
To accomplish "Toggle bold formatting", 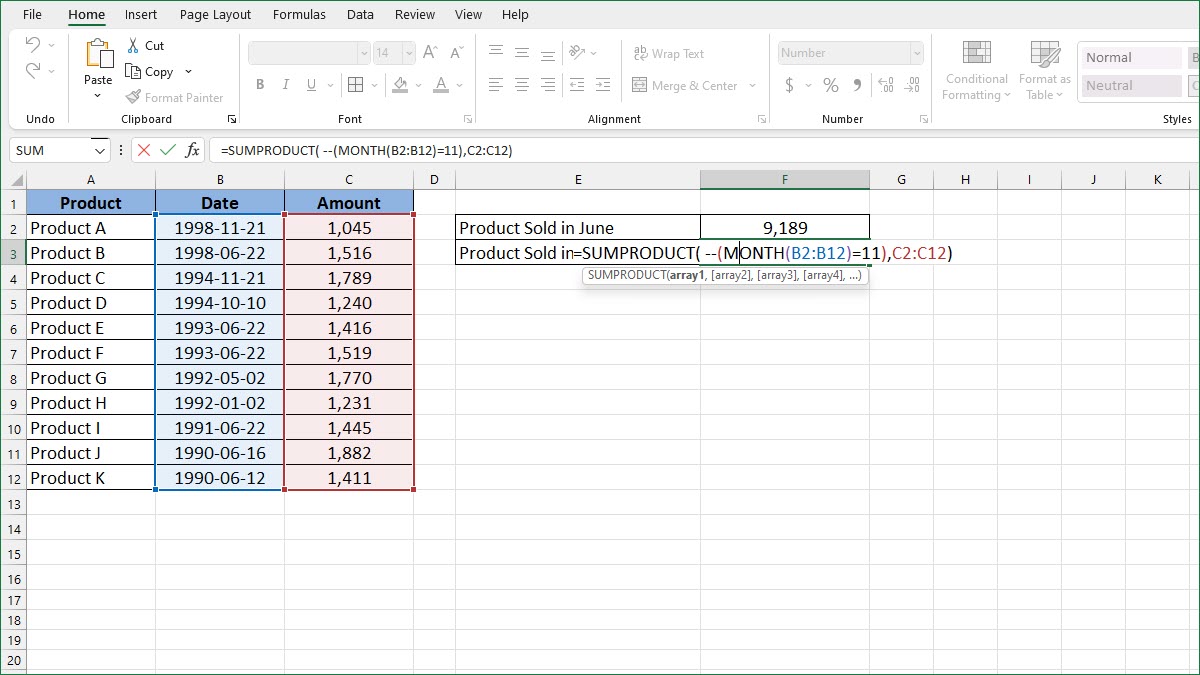I will pos(260,85).
